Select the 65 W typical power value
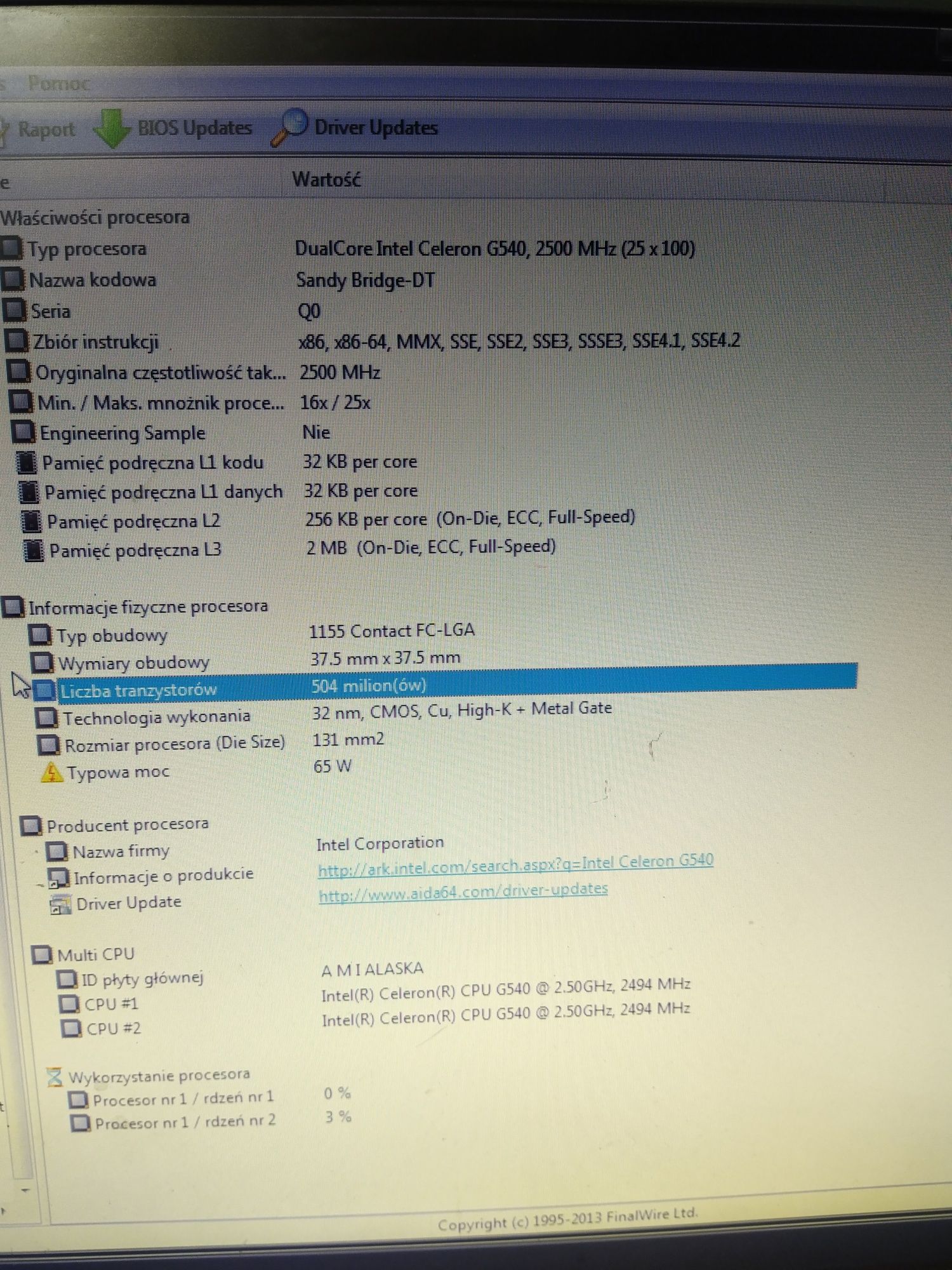952x1270 pixels. click(x=333, y=766)
